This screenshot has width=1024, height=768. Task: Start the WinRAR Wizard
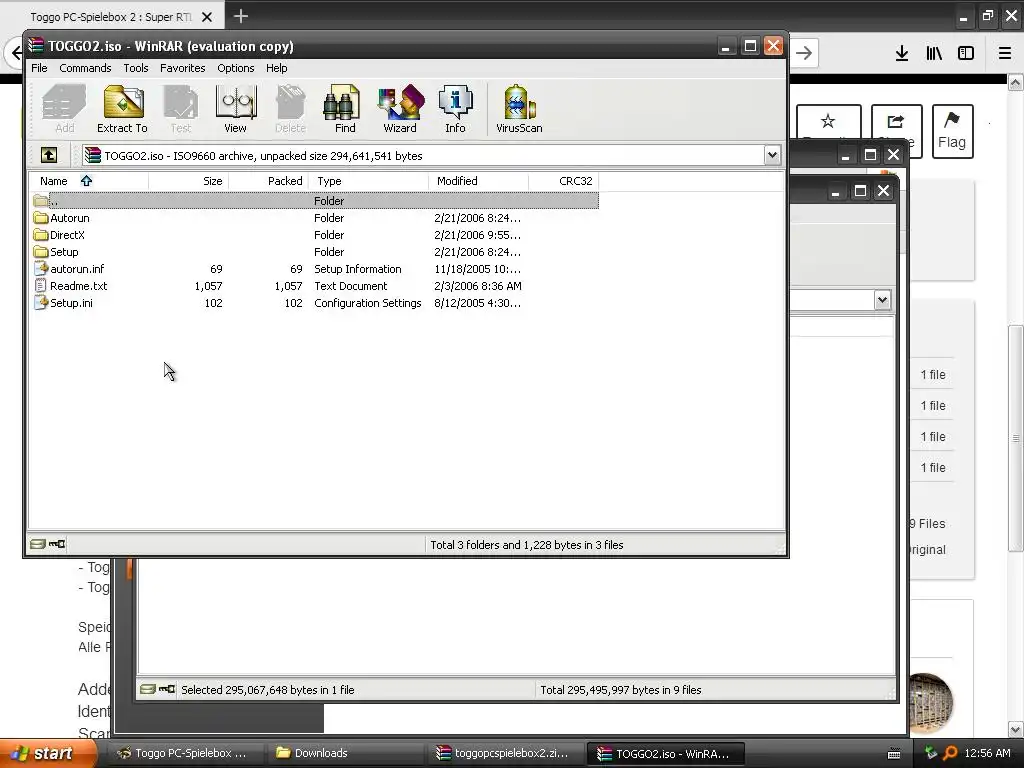coord(400,109)
